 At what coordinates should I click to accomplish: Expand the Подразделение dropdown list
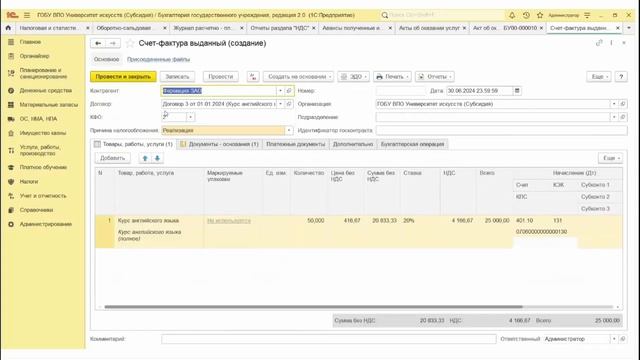(x=614, y=117)
